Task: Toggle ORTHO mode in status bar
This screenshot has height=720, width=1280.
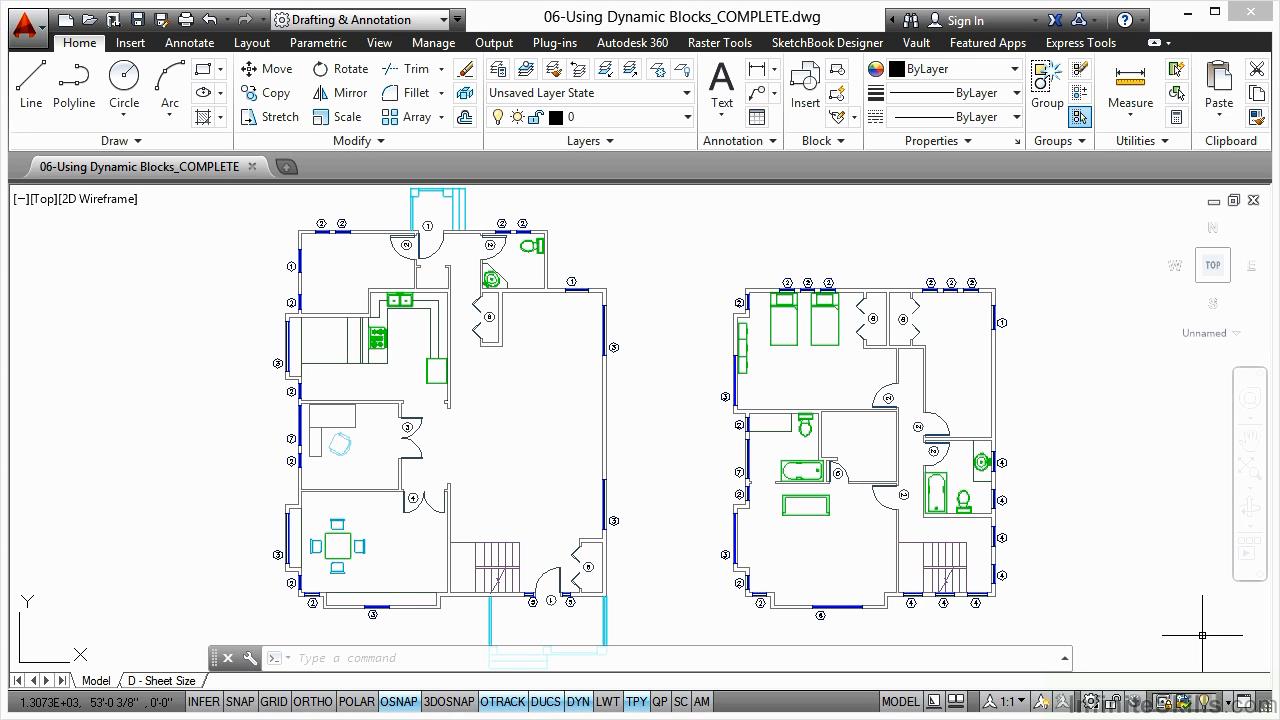Action: pos(312,702)
